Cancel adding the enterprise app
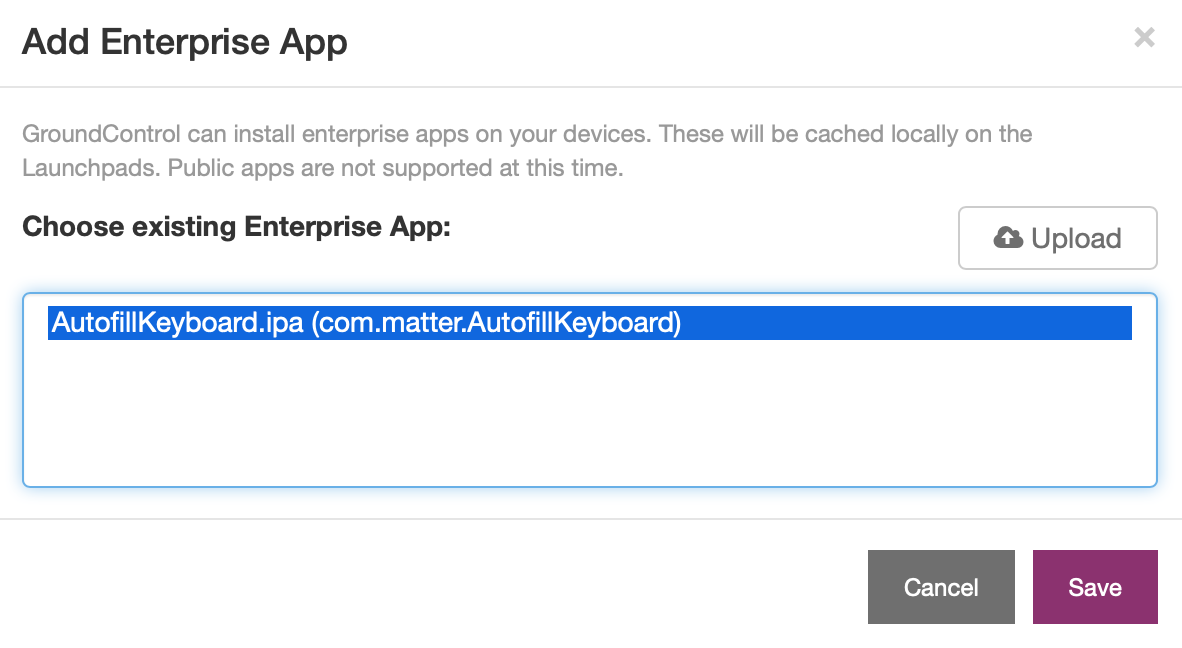The height and width of the screenshot is (648, 1182). point(941,587)
